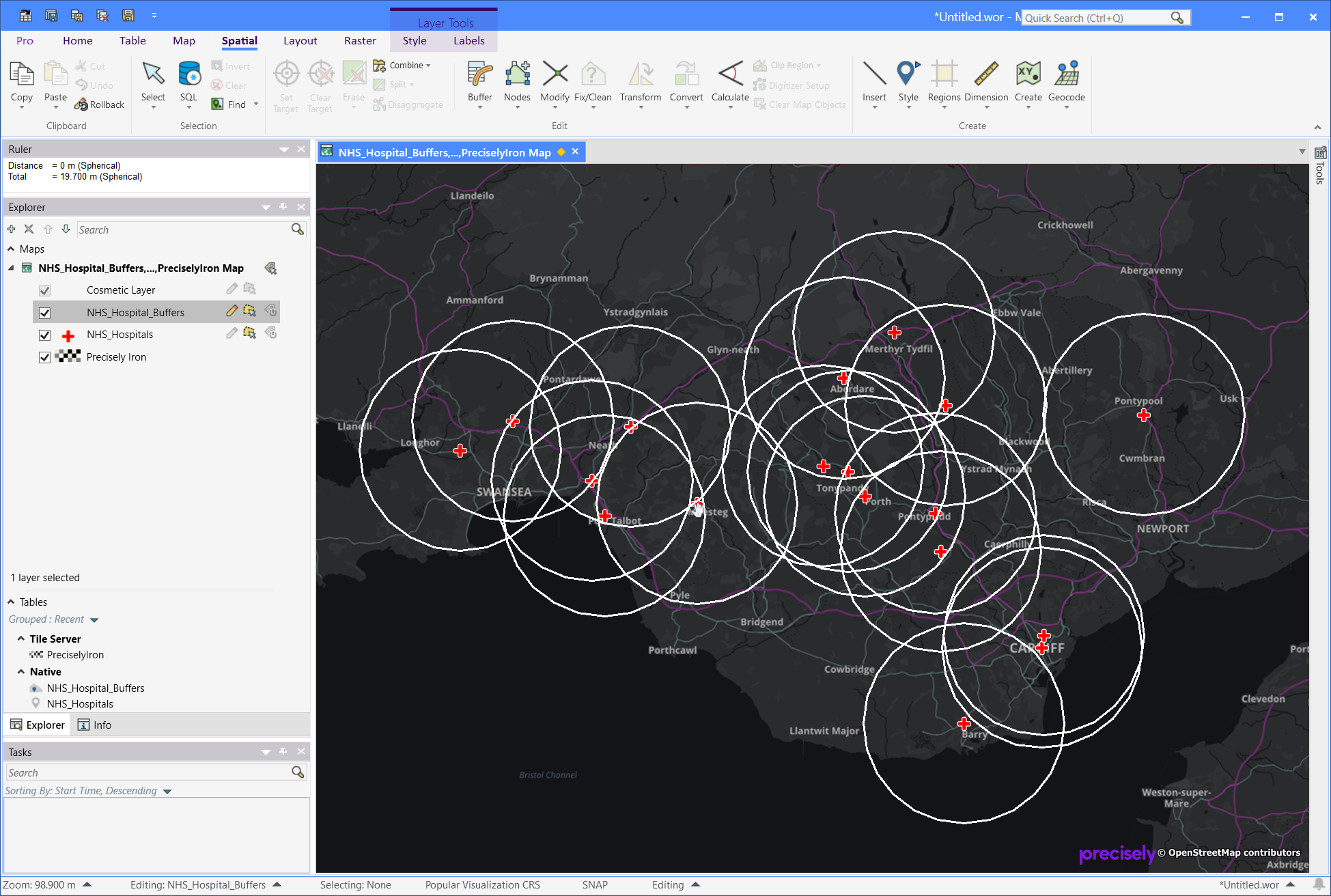Expand the Grouped: Recent dropdown under Tables
The image size is (1331, 896).
tap(94, 619)
